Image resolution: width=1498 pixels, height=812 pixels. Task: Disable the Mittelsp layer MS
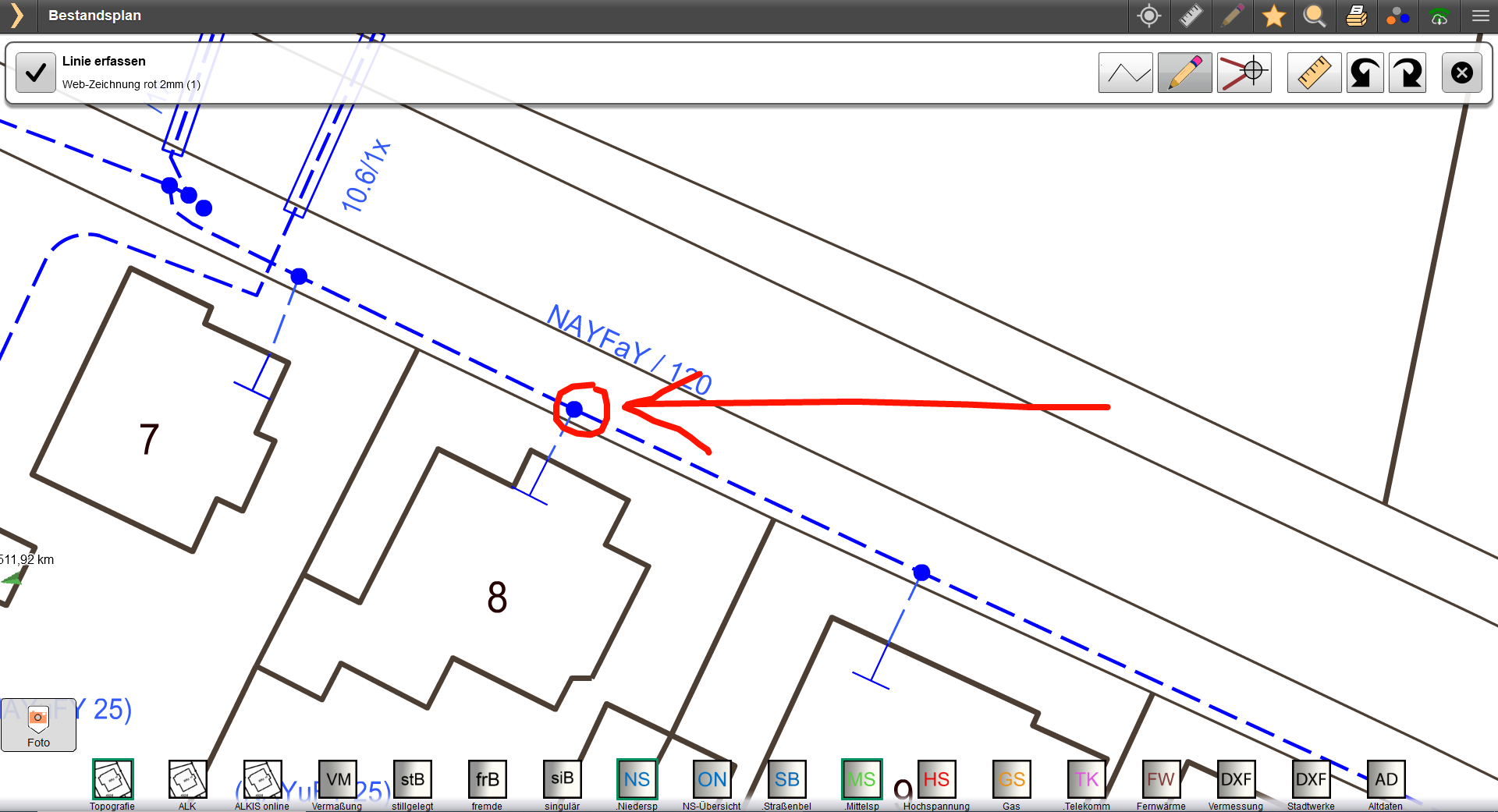(861, 780)
